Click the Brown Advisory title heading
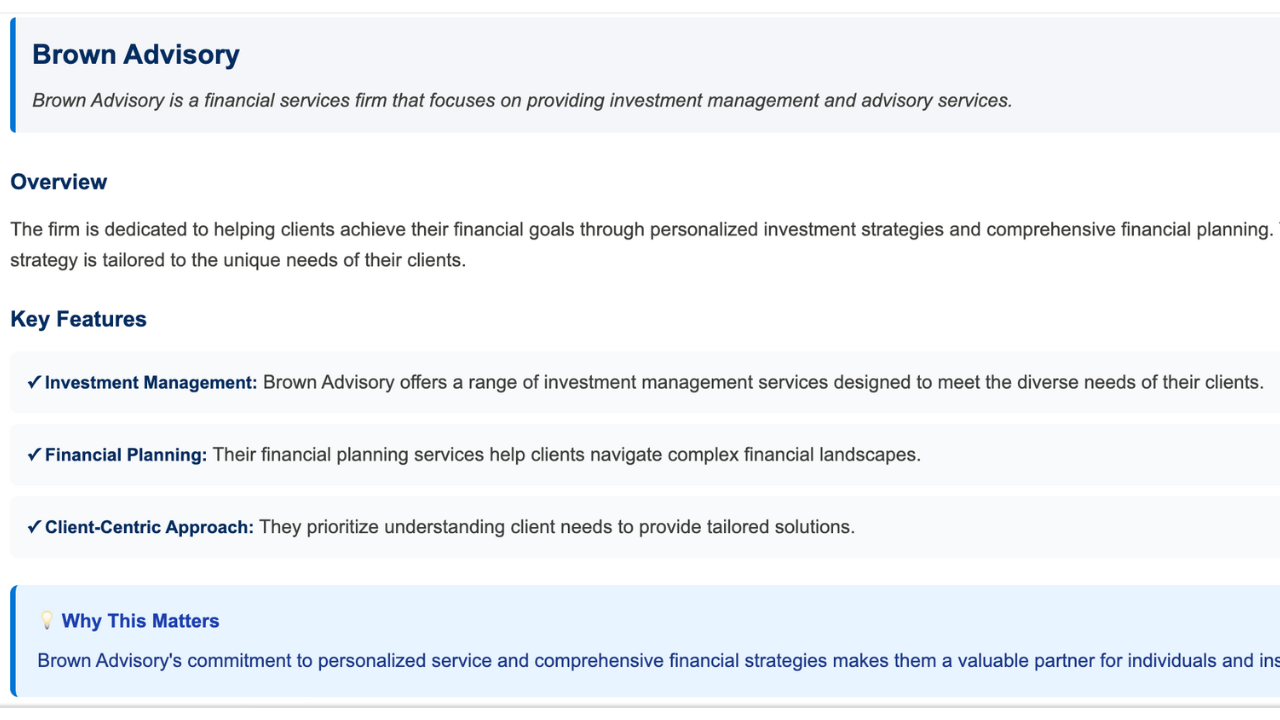The height and width of the screenshot is (720, 1280). pos(136,55)
